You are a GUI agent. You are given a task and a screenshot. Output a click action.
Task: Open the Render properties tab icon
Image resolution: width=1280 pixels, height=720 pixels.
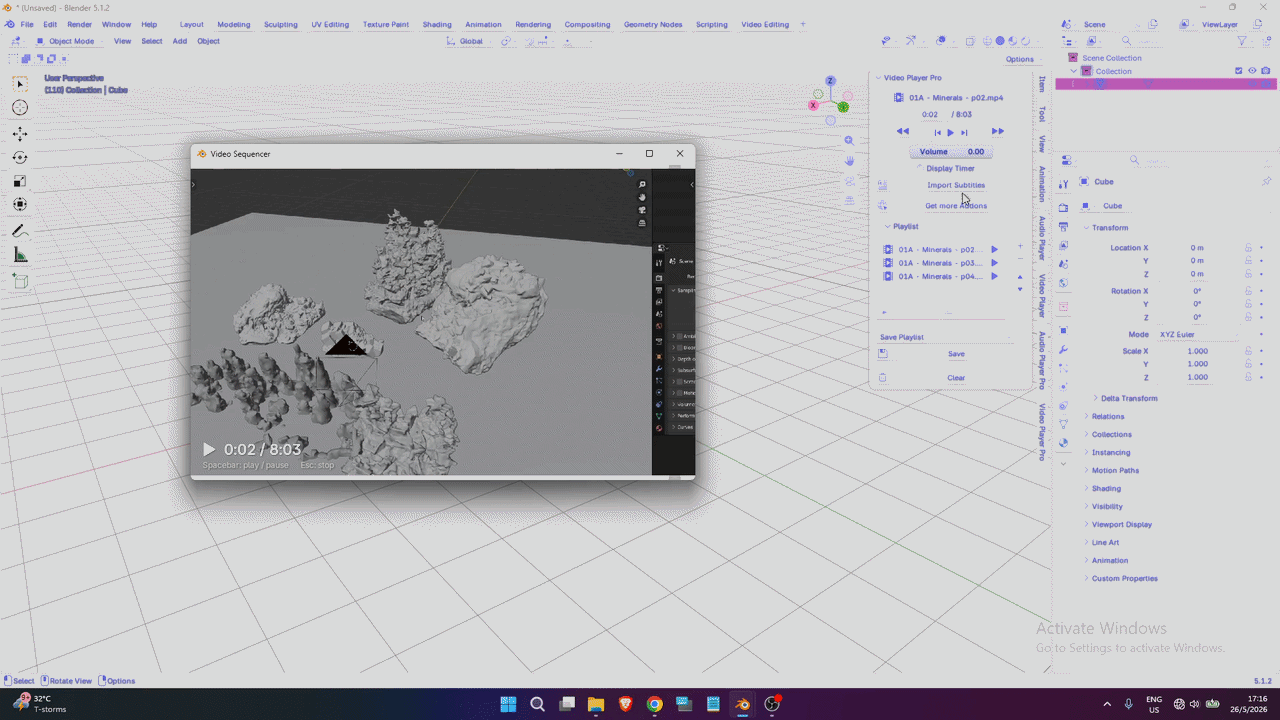1063,207
